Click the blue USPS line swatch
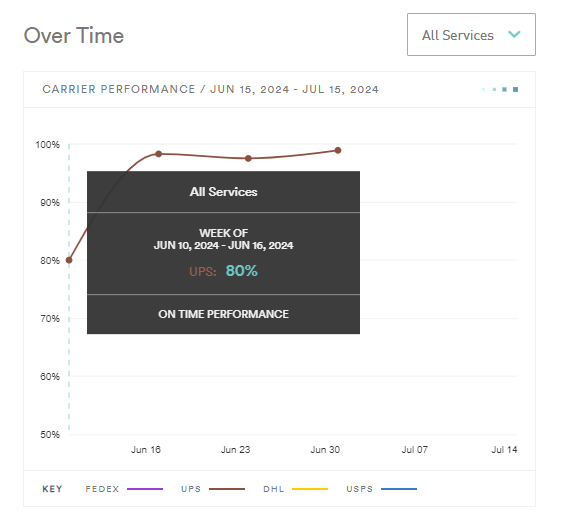This screenshot has height=531, width=561. [x=399, y=489]
